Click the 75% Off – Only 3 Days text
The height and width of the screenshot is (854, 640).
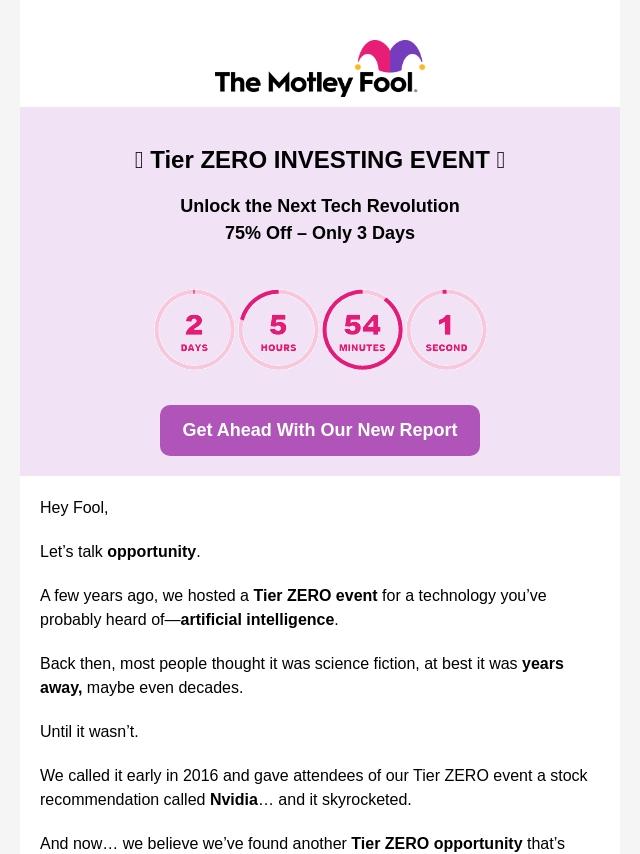coord(319,233)
